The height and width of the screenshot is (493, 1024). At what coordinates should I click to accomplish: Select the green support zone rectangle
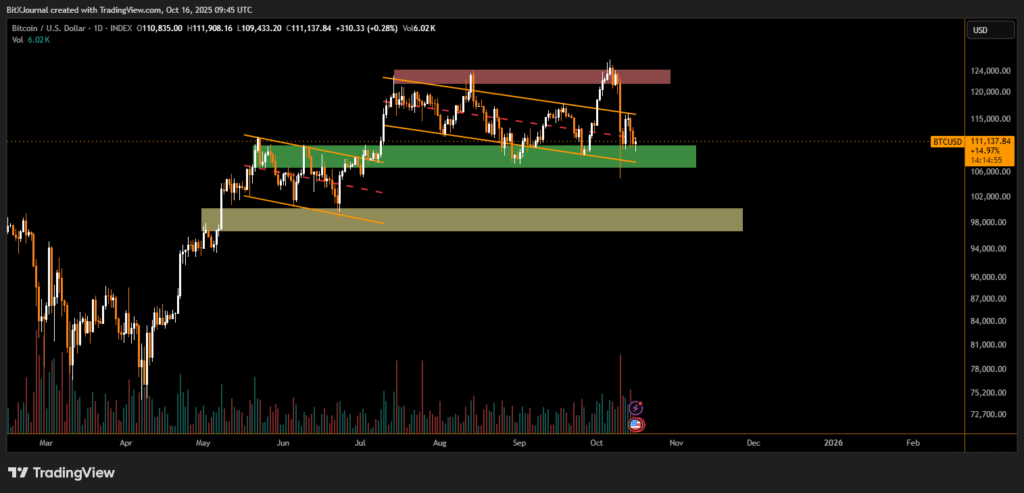pos(470,156)
